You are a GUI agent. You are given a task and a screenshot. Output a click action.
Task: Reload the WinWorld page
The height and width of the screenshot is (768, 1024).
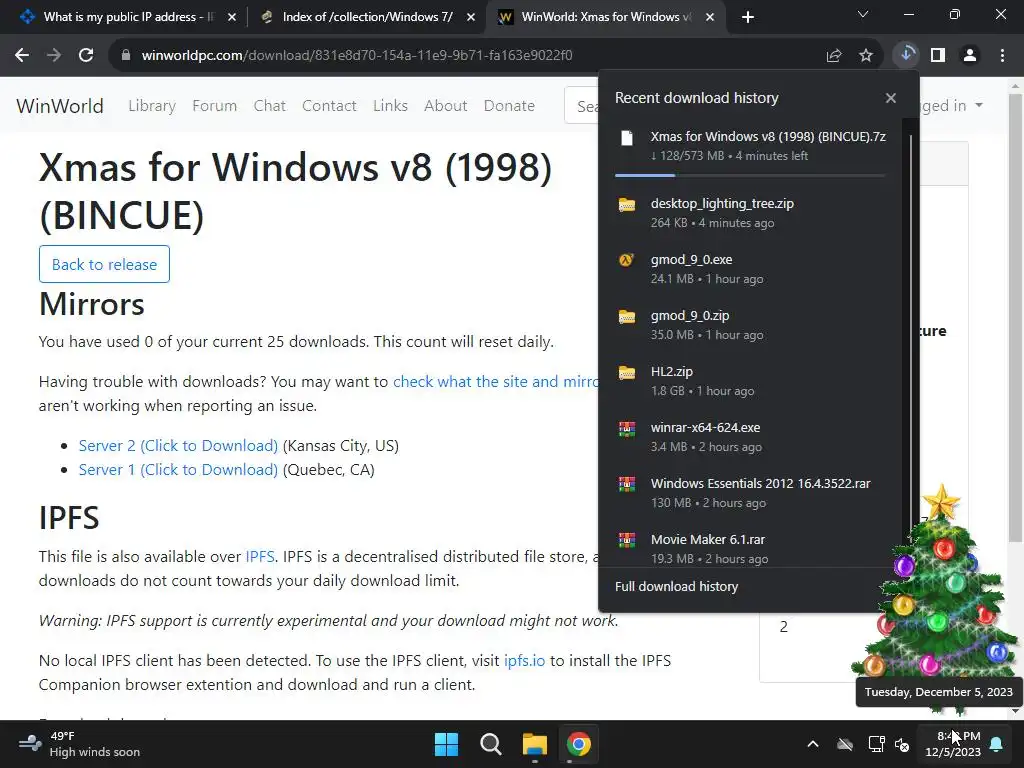86,56
